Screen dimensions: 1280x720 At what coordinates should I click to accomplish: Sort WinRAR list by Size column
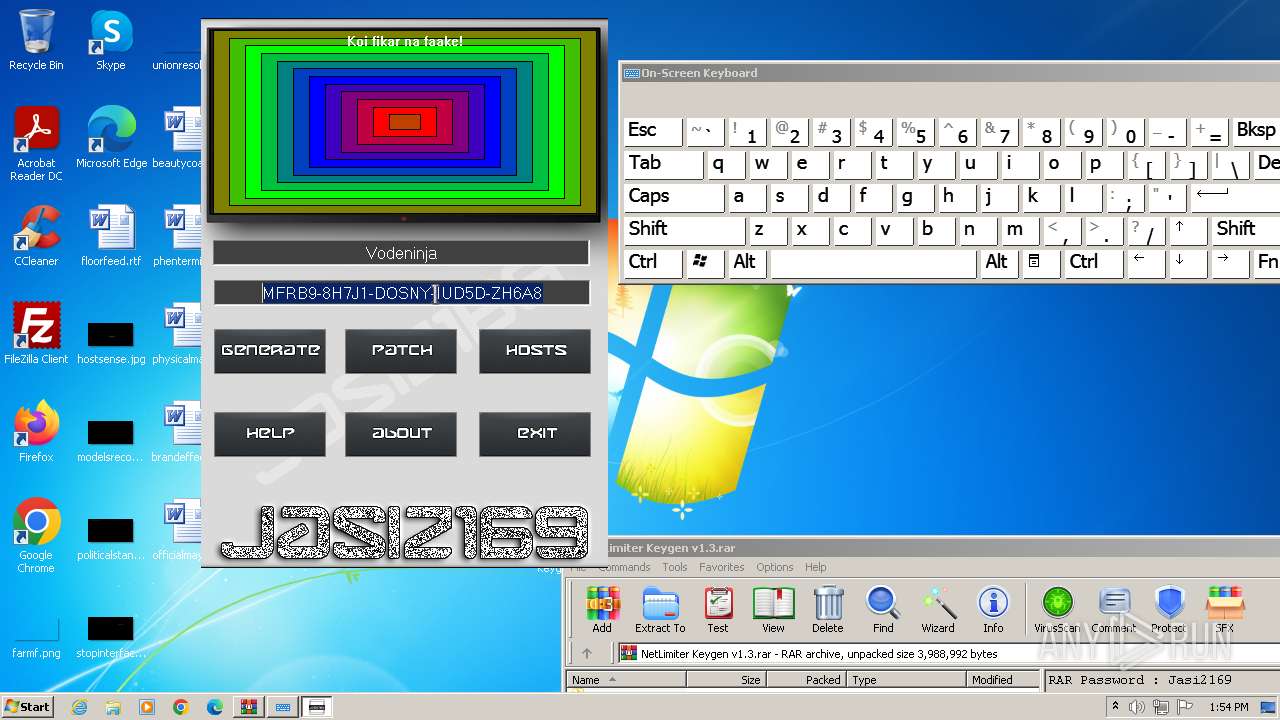725,680
